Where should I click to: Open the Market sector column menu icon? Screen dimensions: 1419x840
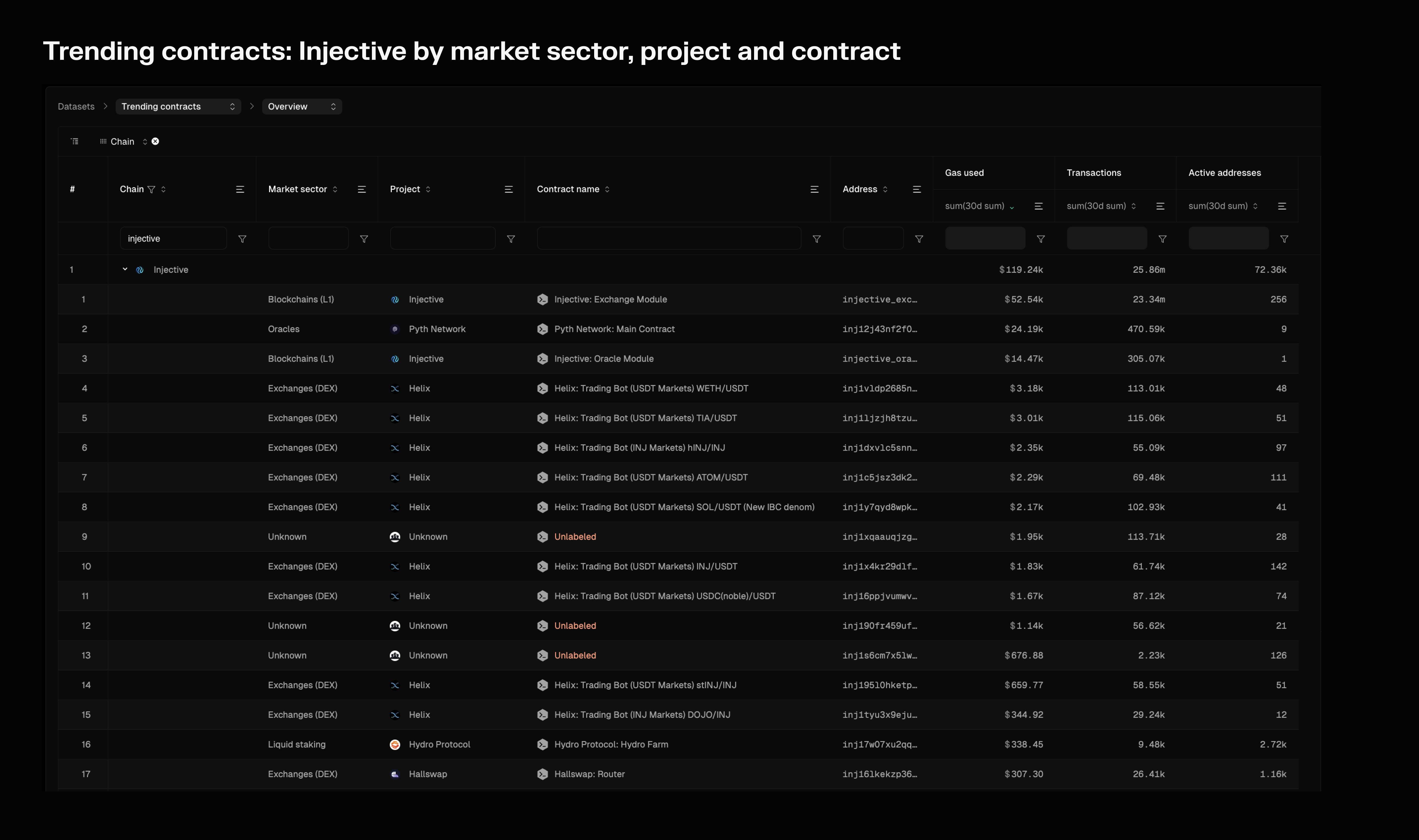pyautogui.click(x=362, y=190)
